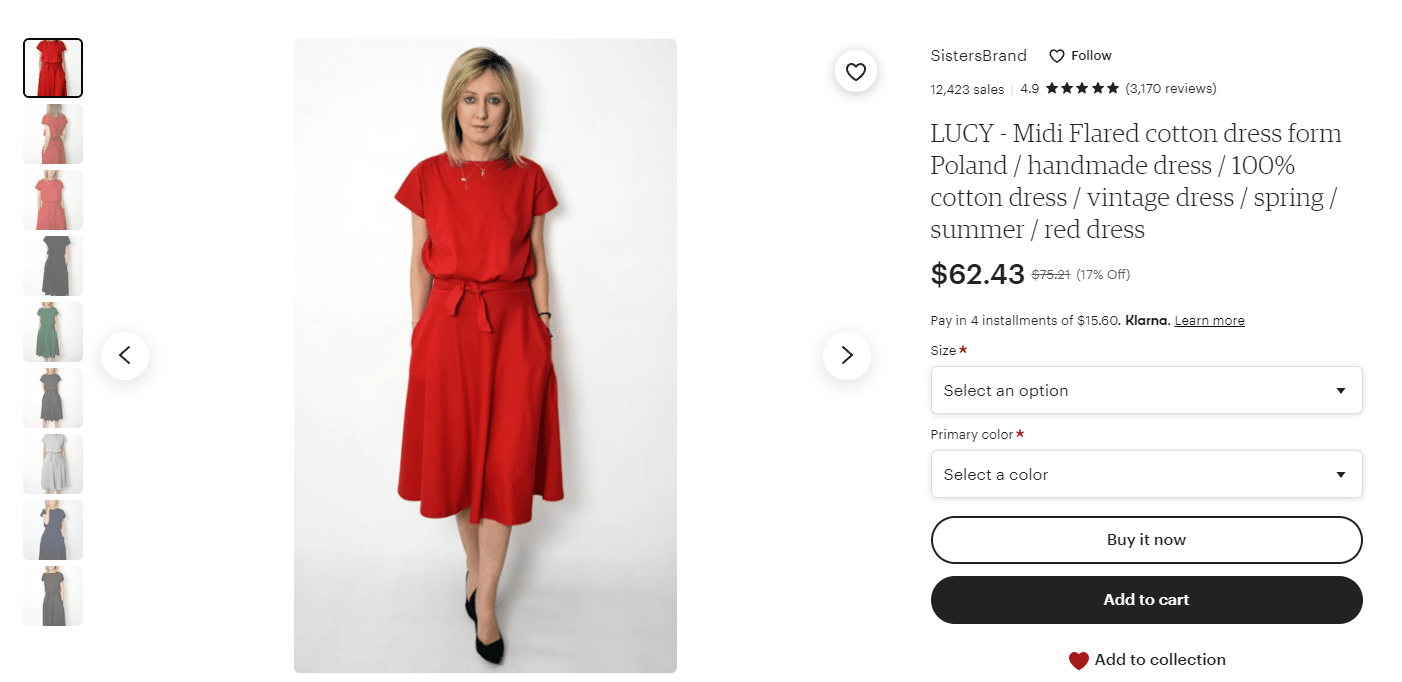Select the first red dress thumbnail
This screenshot has height=682, width=1402.
click(53, 68)
